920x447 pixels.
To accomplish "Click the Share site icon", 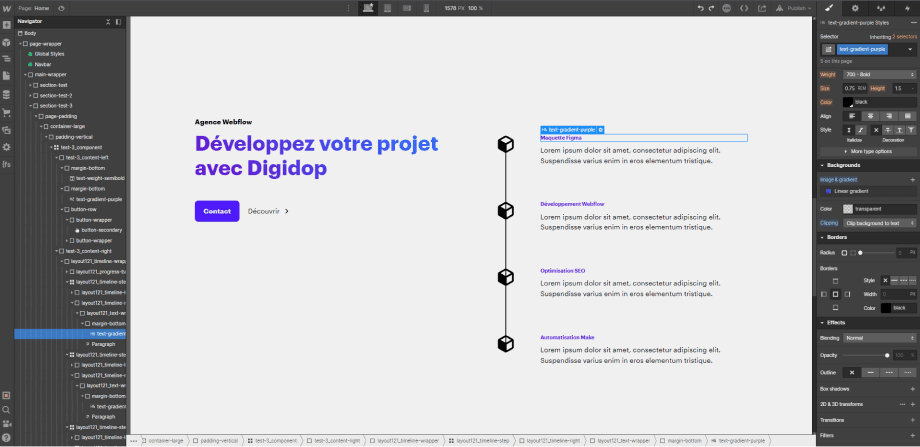I will [762, 8].
